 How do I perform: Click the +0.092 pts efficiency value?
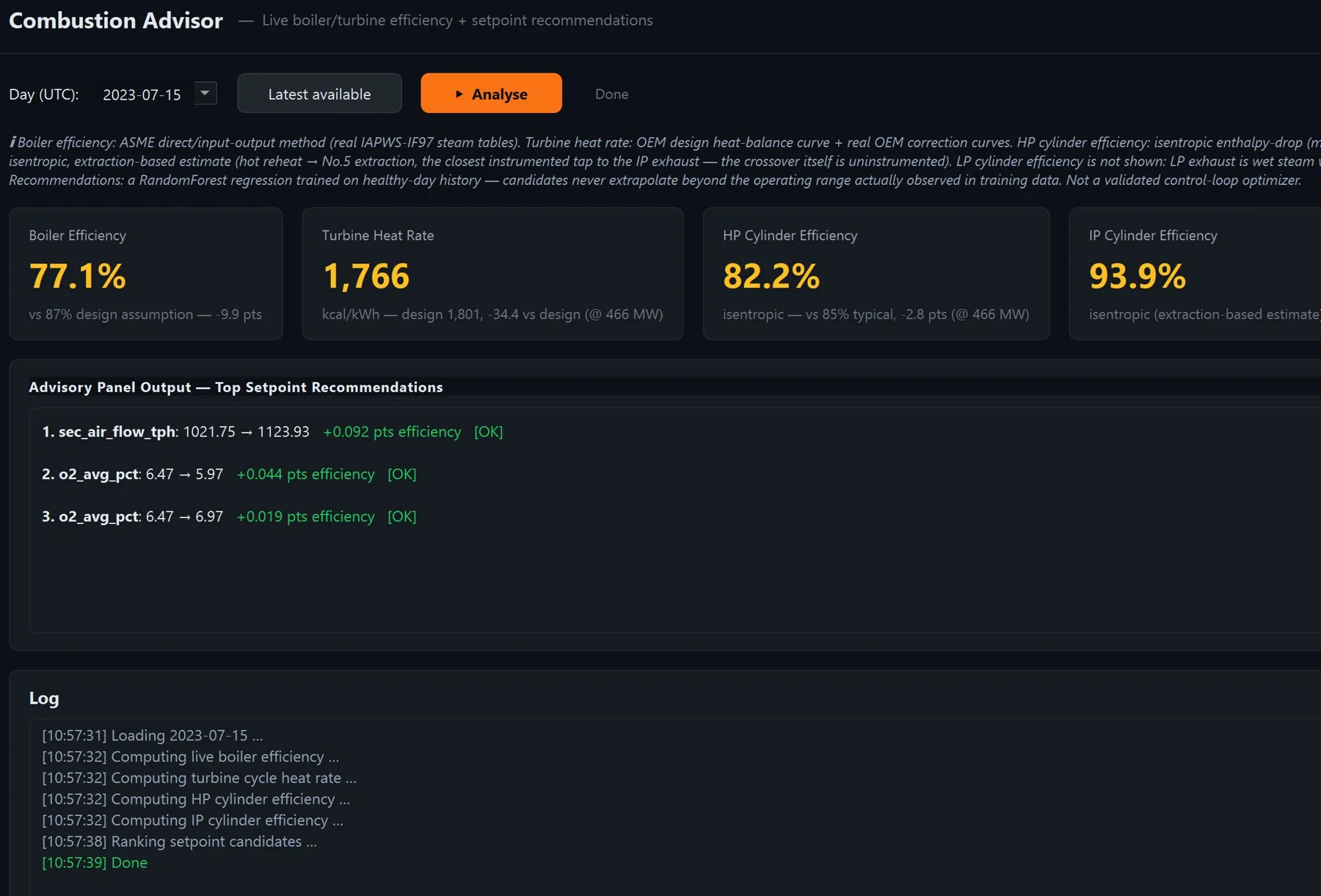click(x=392, y=431)
